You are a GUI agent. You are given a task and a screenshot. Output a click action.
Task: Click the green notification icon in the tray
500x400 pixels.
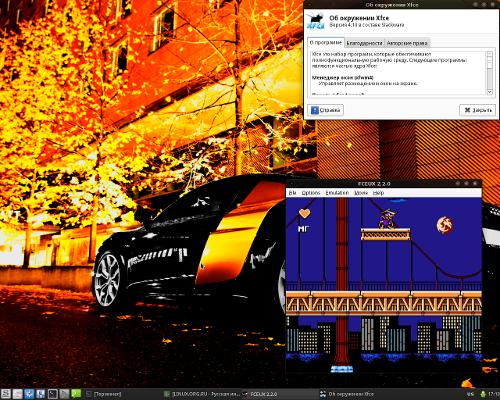[x=483, y=394]
